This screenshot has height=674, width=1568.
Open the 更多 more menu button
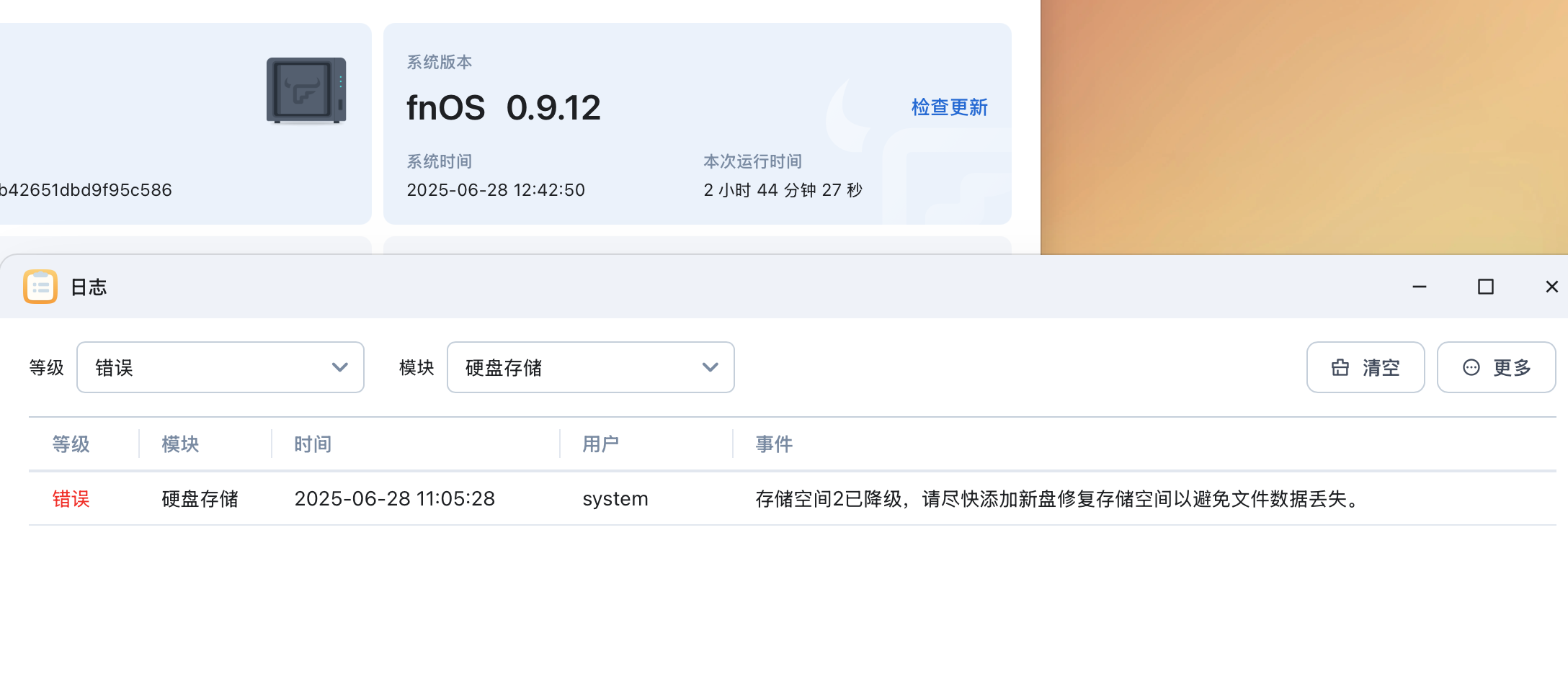pyautogui.click(x=1497, y=367)
